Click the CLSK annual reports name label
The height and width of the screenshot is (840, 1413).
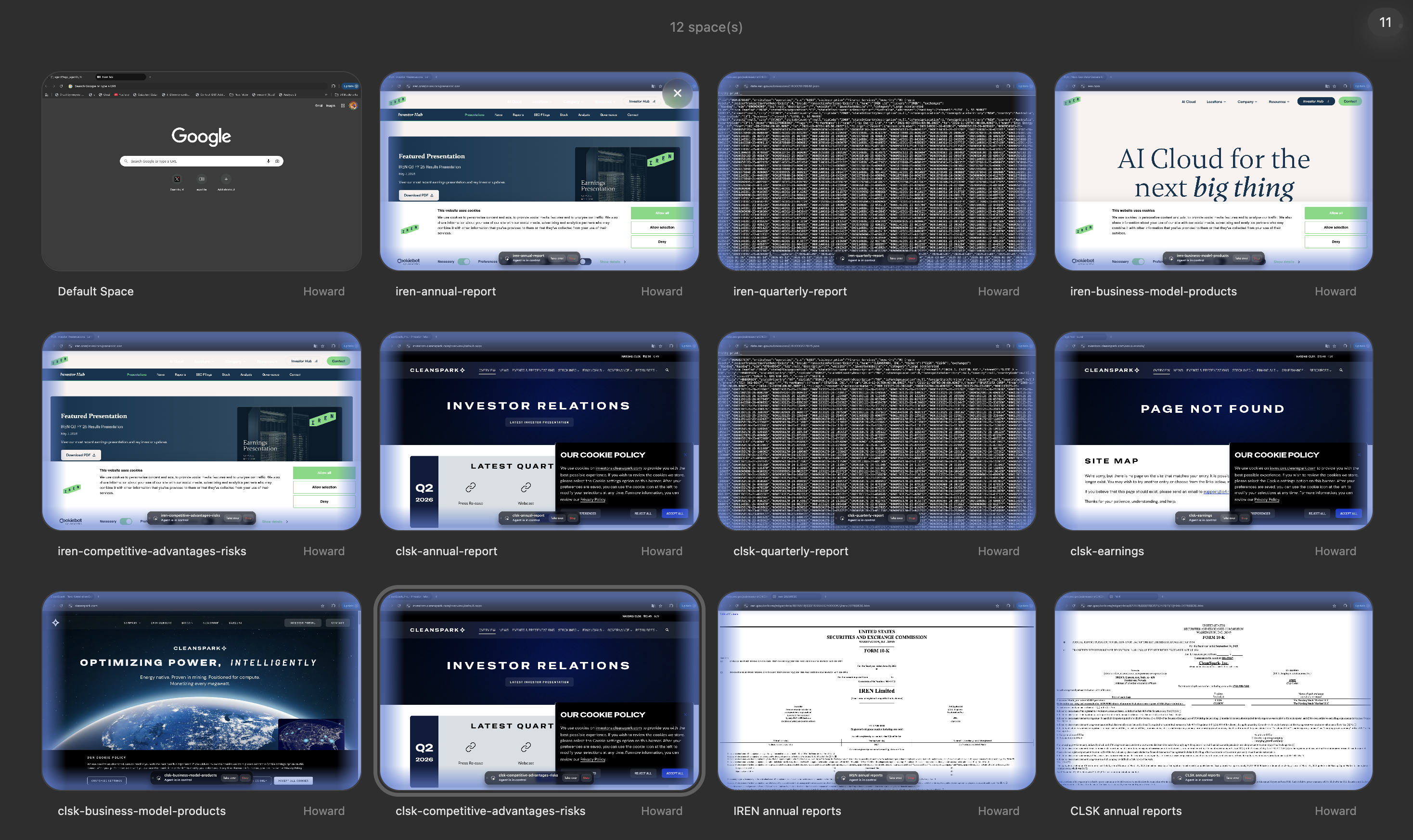[x=1125, y=811]
